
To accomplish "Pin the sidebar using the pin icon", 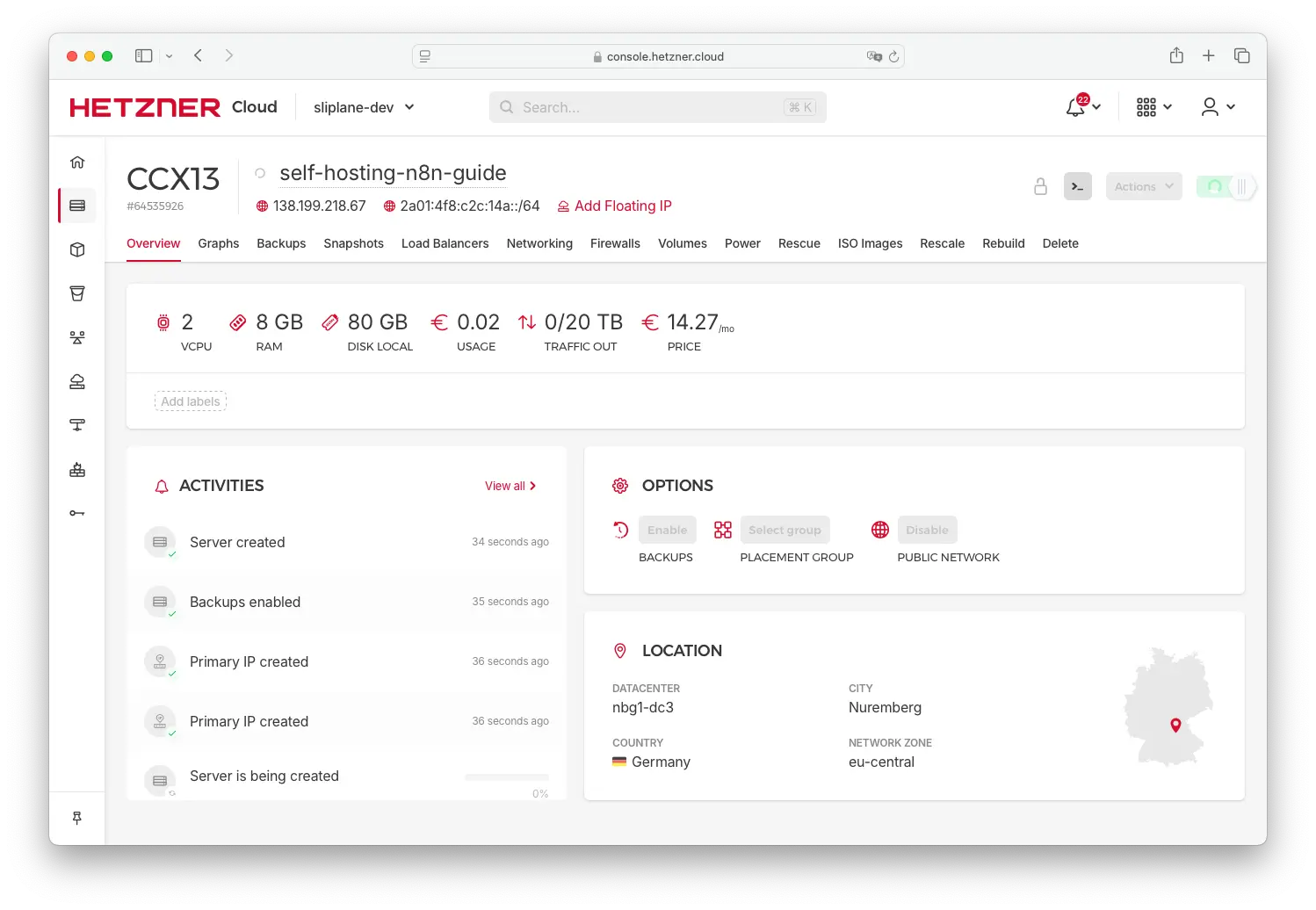I will [x=77, y=817].
